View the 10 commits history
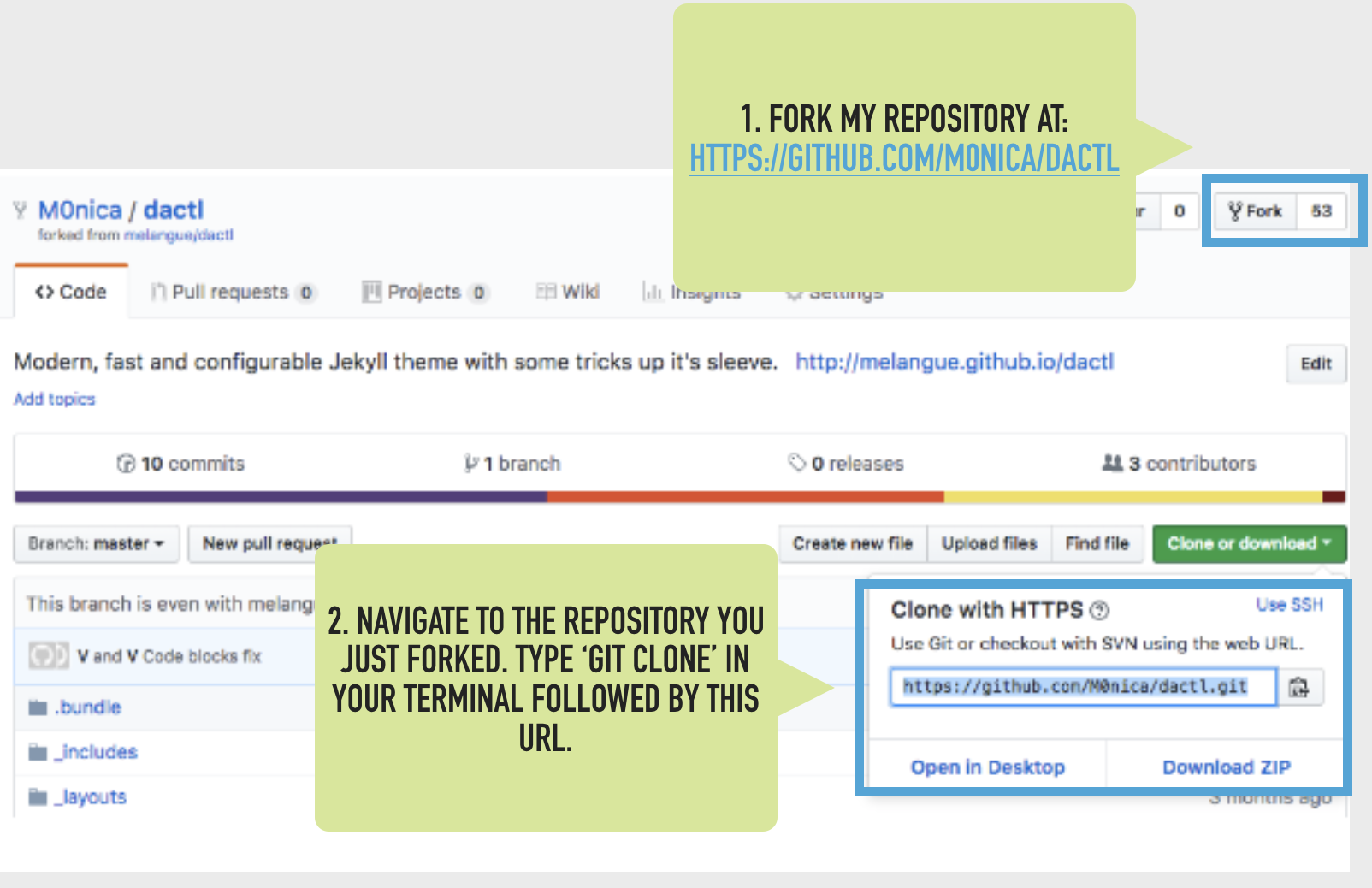Image resolution: width=1372 pixels, height=888 pixels. click(x=180, y=464)
